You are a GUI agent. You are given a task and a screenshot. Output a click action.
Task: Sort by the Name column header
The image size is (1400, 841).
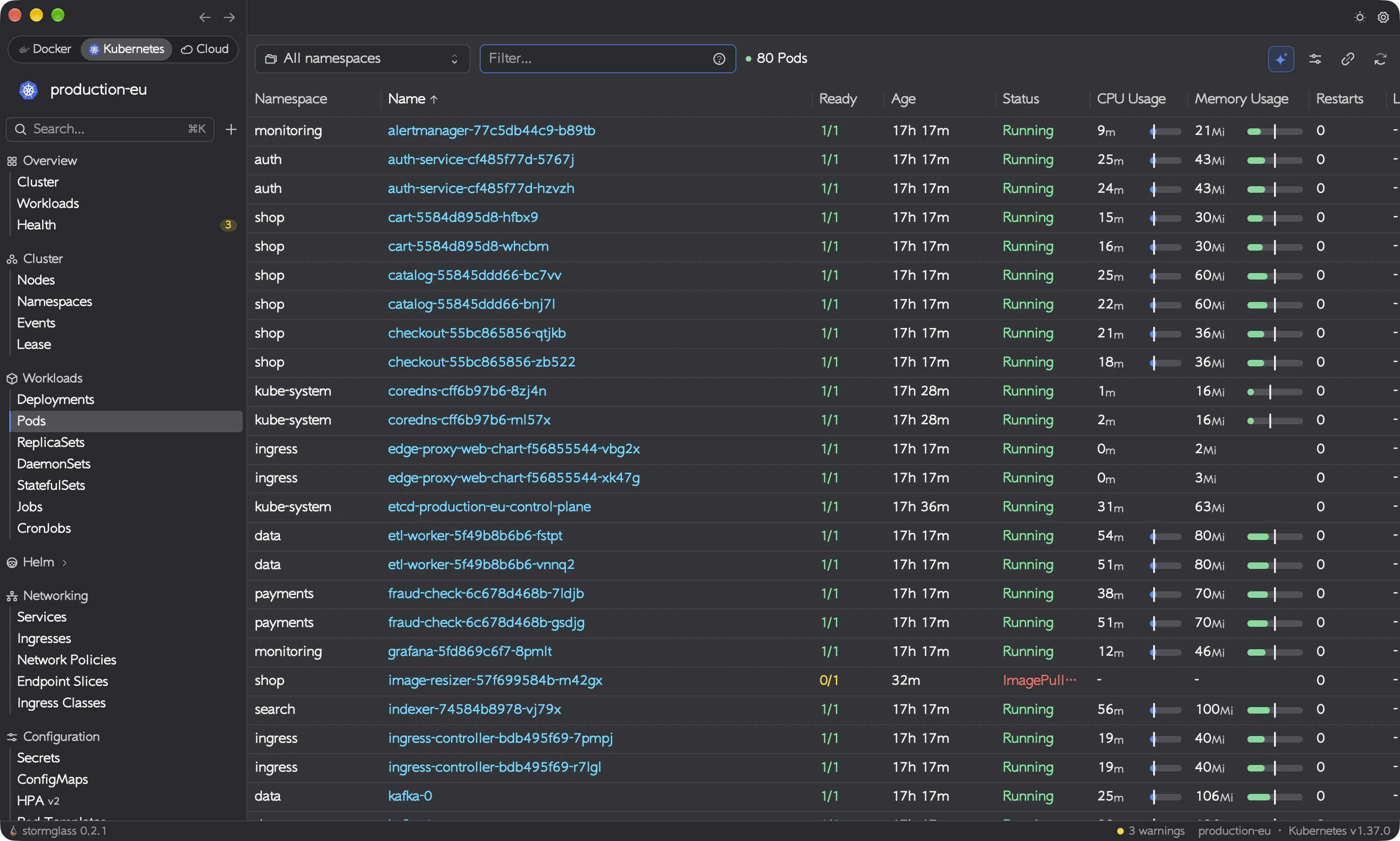[413, 99]
